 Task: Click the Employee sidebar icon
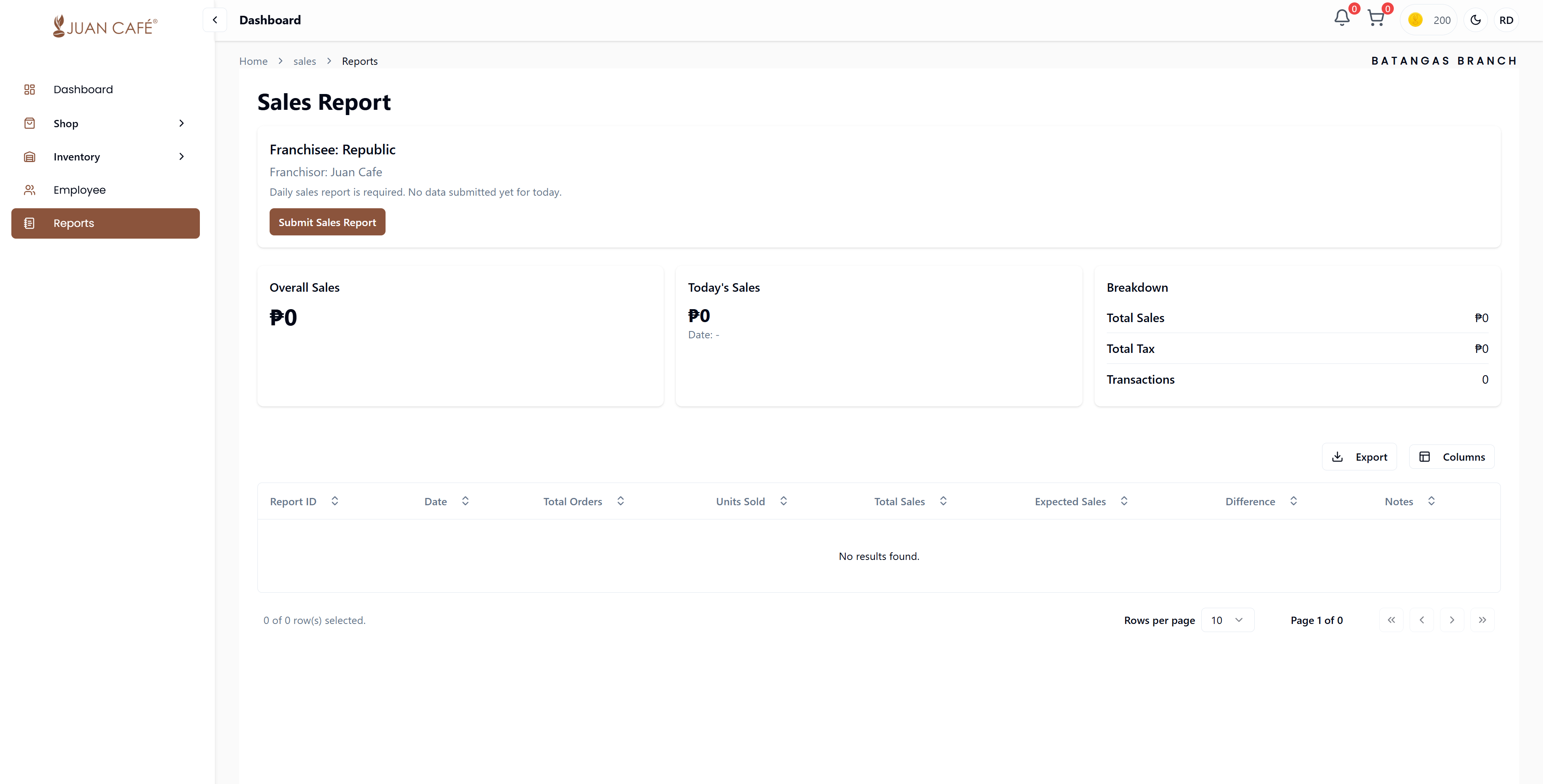tap(30, 190)
